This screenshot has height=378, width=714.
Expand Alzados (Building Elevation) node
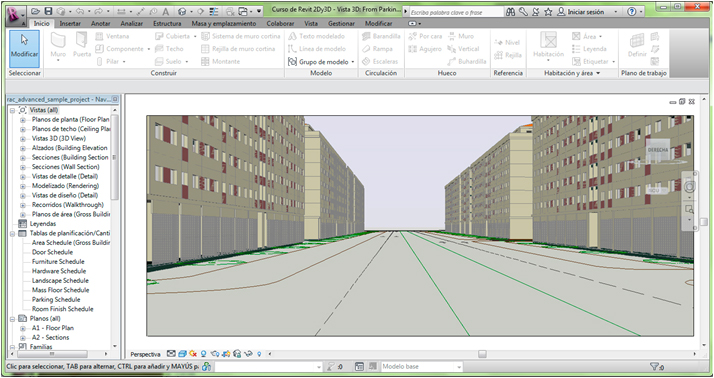[22, 148]
